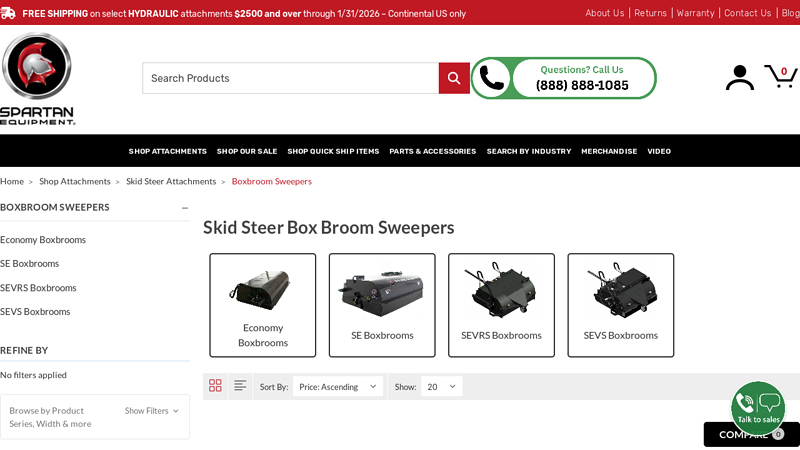
Task: Open the Shop Attachments menu
Action: tap(167, 152)
